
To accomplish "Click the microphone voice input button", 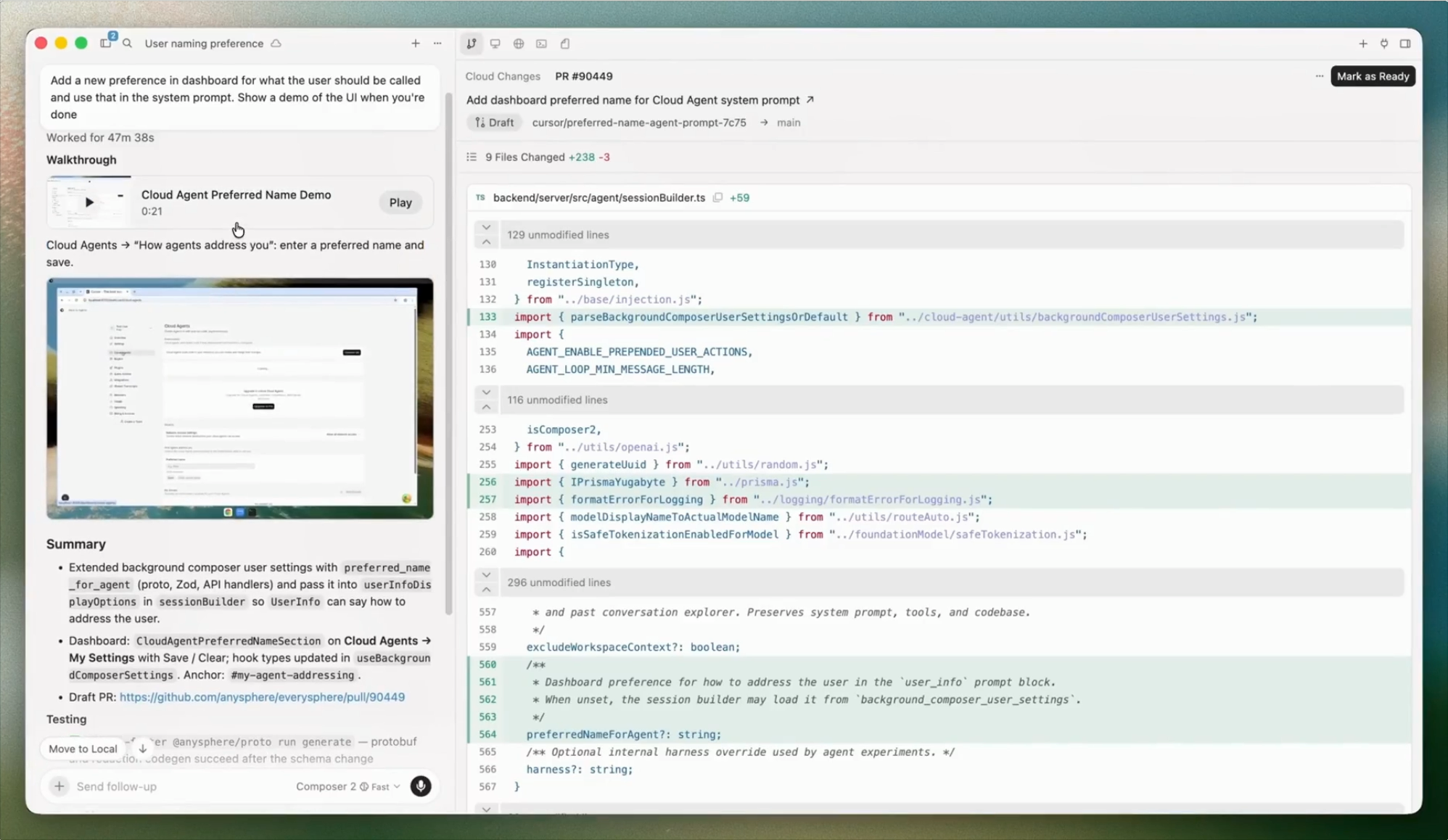I will coord(421,786).
